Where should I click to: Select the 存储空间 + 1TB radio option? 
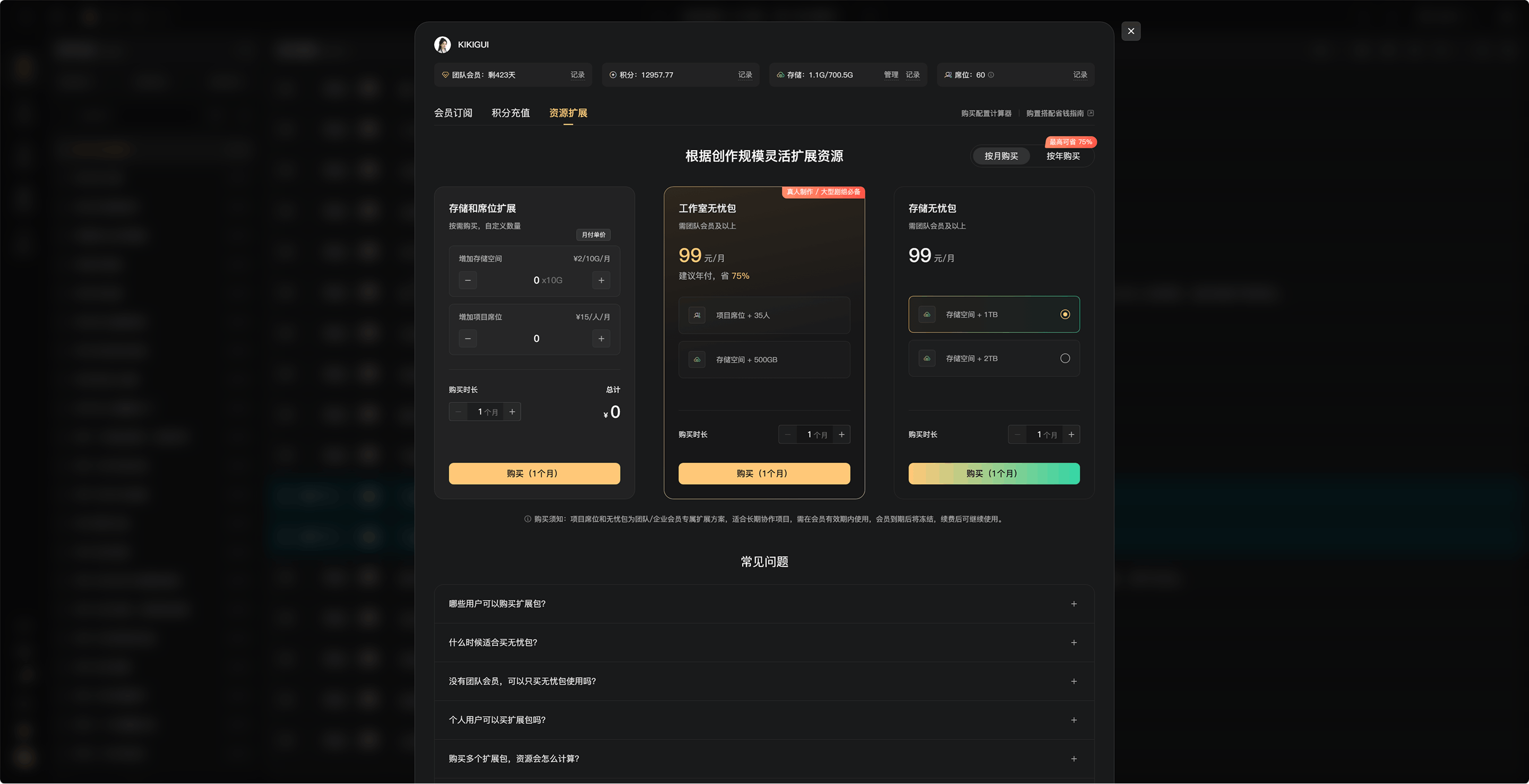pos(1065,315)
